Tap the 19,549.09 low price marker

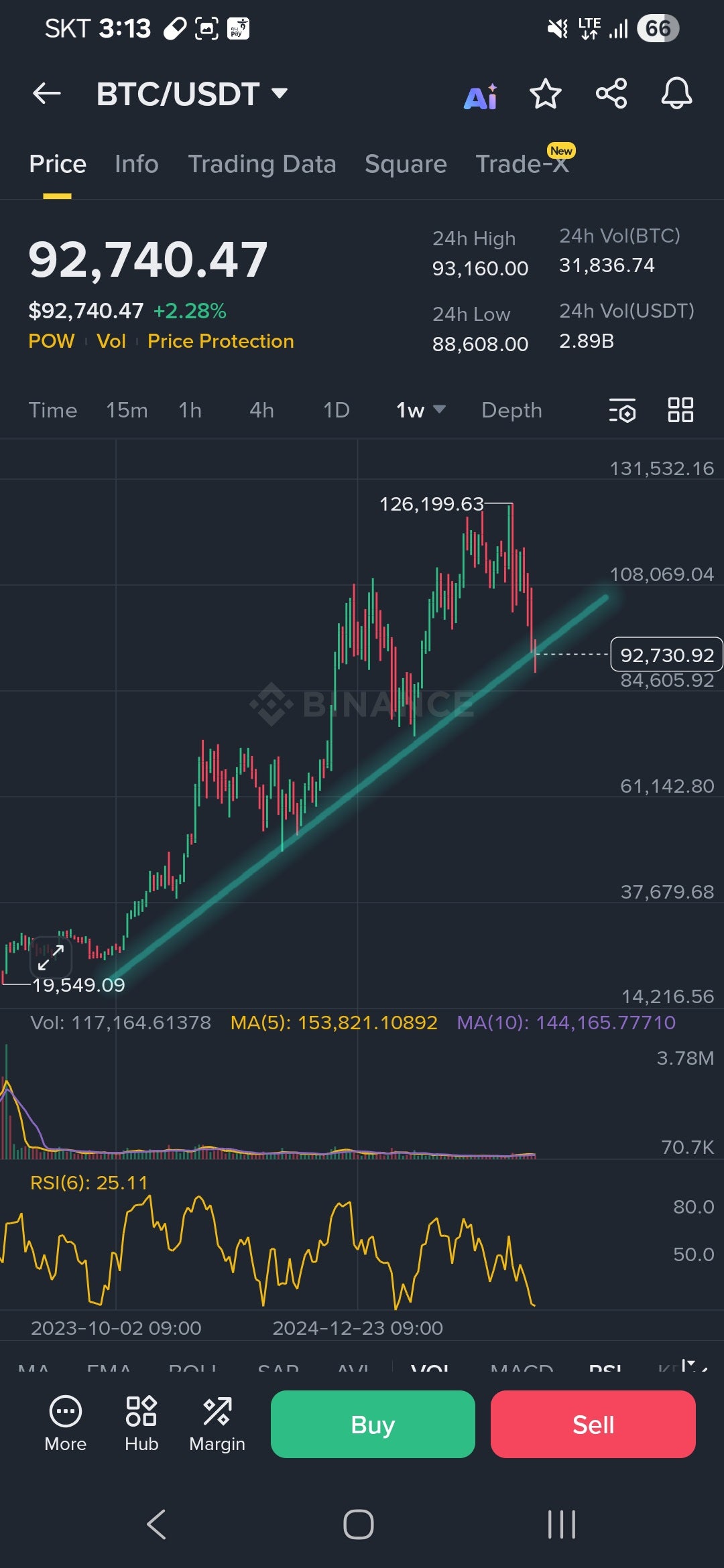78,985
